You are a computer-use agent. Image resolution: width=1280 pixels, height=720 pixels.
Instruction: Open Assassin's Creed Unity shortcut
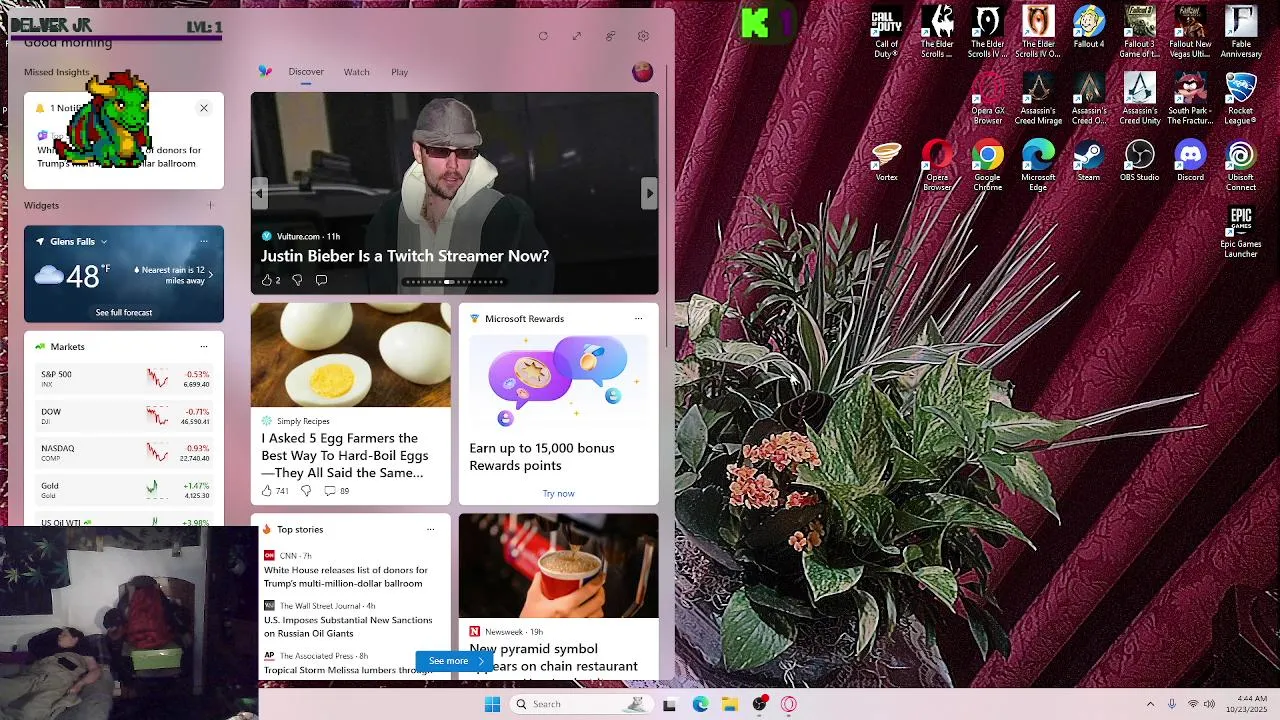point(1139,99)
